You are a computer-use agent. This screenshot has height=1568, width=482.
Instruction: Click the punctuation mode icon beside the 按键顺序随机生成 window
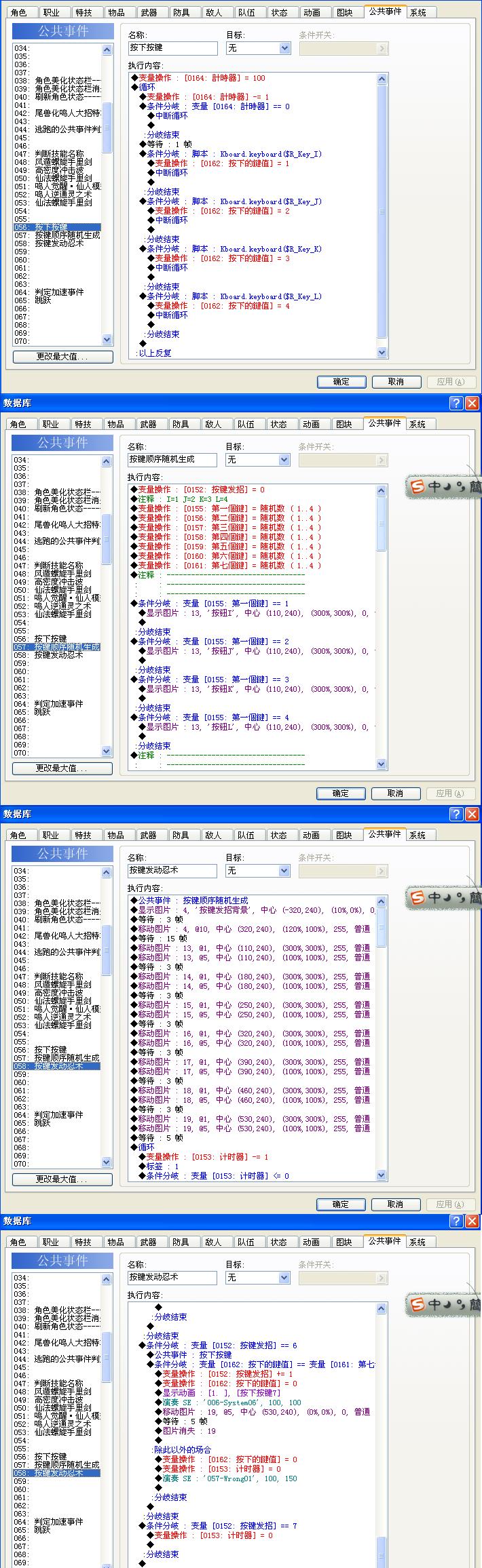[x=460, y=486]
